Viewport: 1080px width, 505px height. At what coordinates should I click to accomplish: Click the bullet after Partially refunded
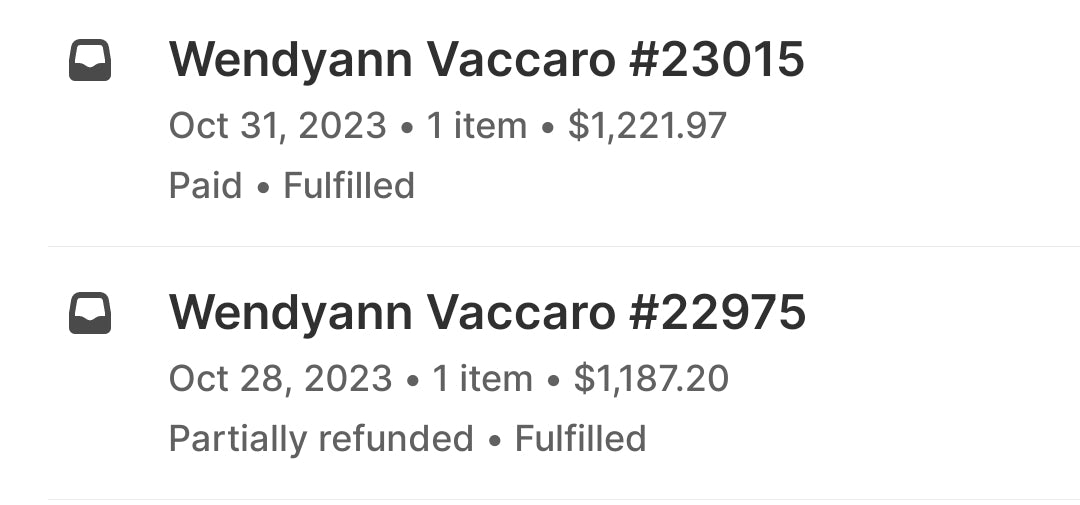(x=494, y=440)
